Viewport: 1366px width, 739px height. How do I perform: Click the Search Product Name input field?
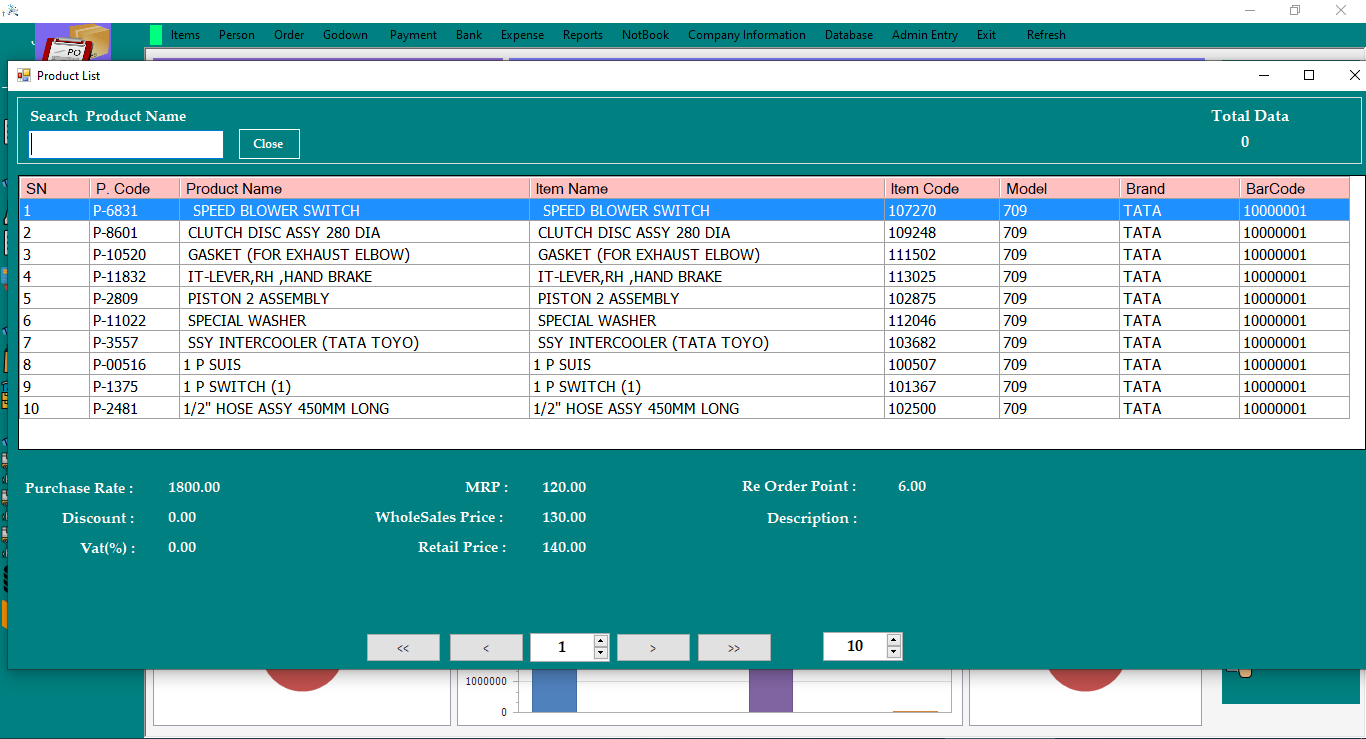126,145
